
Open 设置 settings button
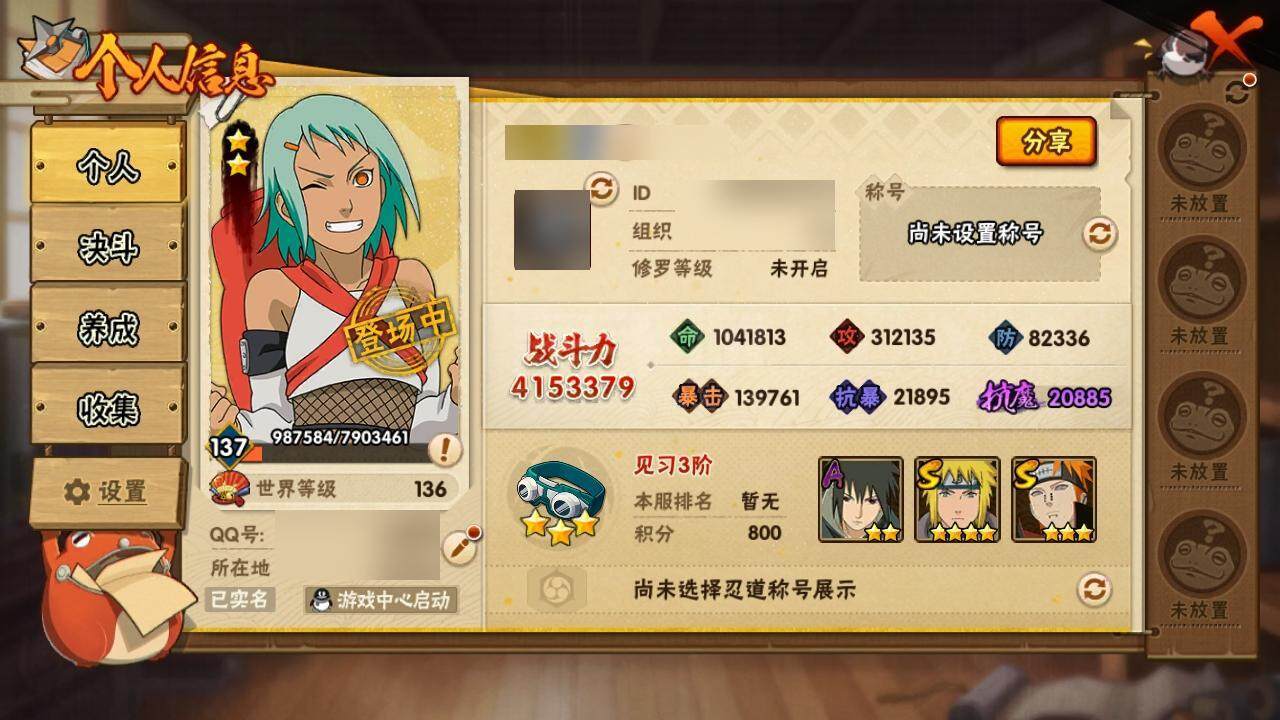point(108,492)
